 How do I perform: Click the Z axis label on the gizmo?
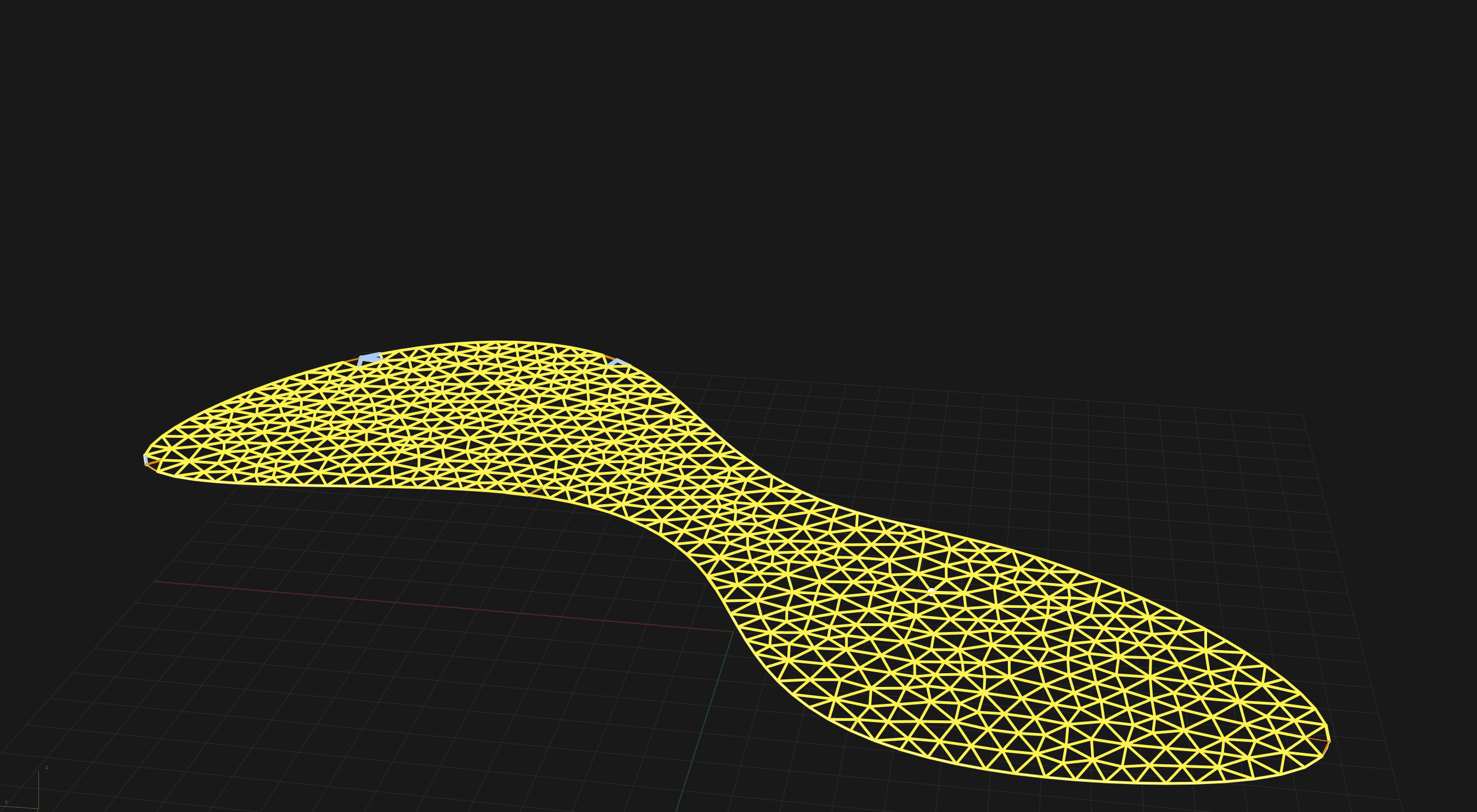(x=47, y=767)
